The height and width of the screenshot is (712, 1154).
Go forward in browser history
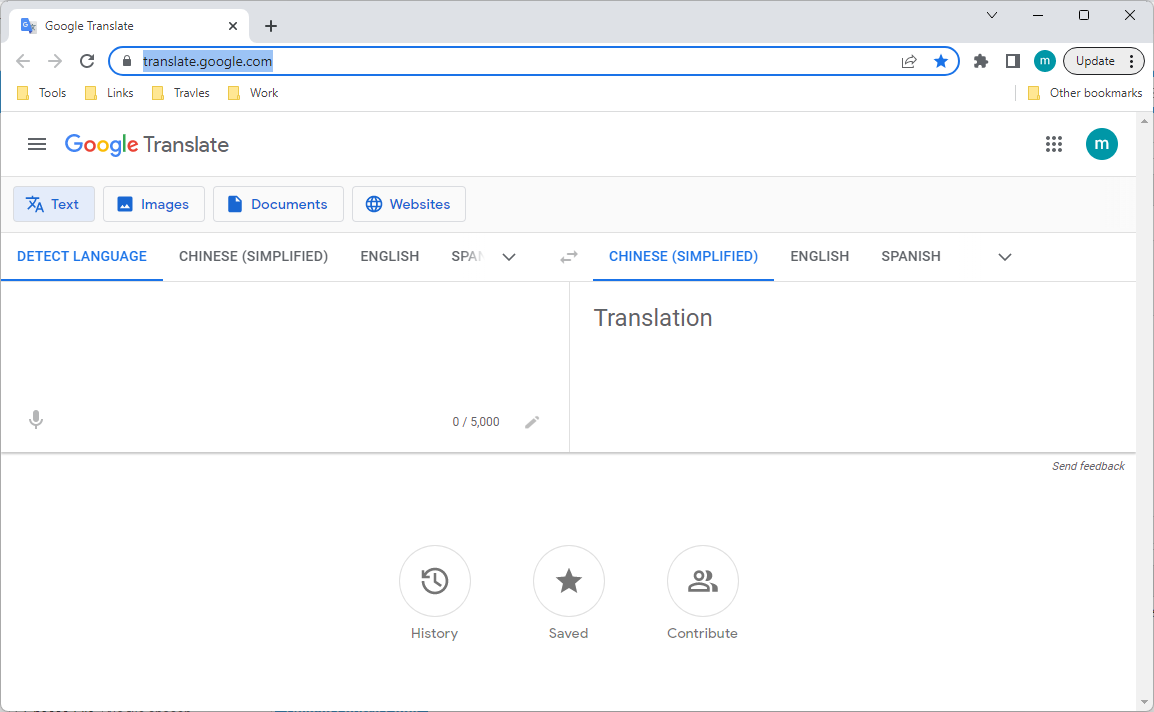54,61
